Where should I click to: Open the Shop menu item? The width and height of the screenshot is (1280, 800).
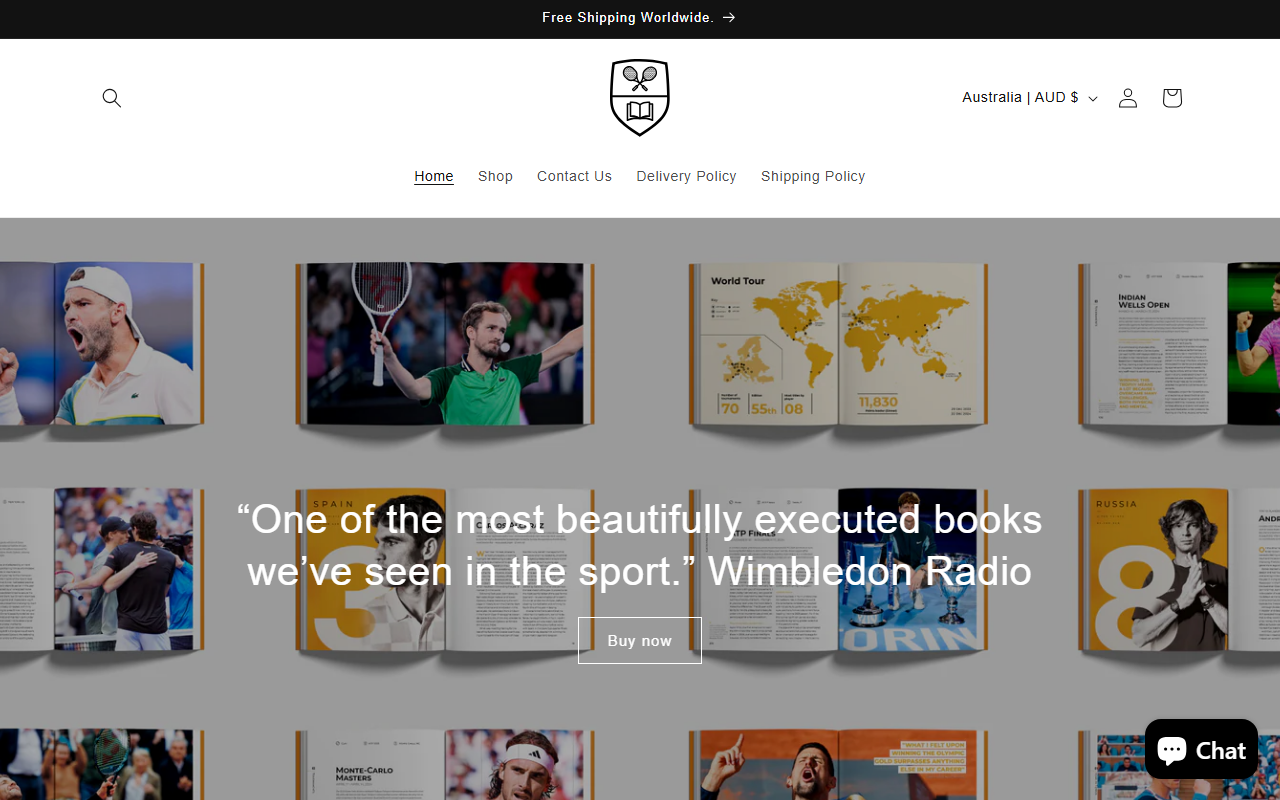[495, 176]
